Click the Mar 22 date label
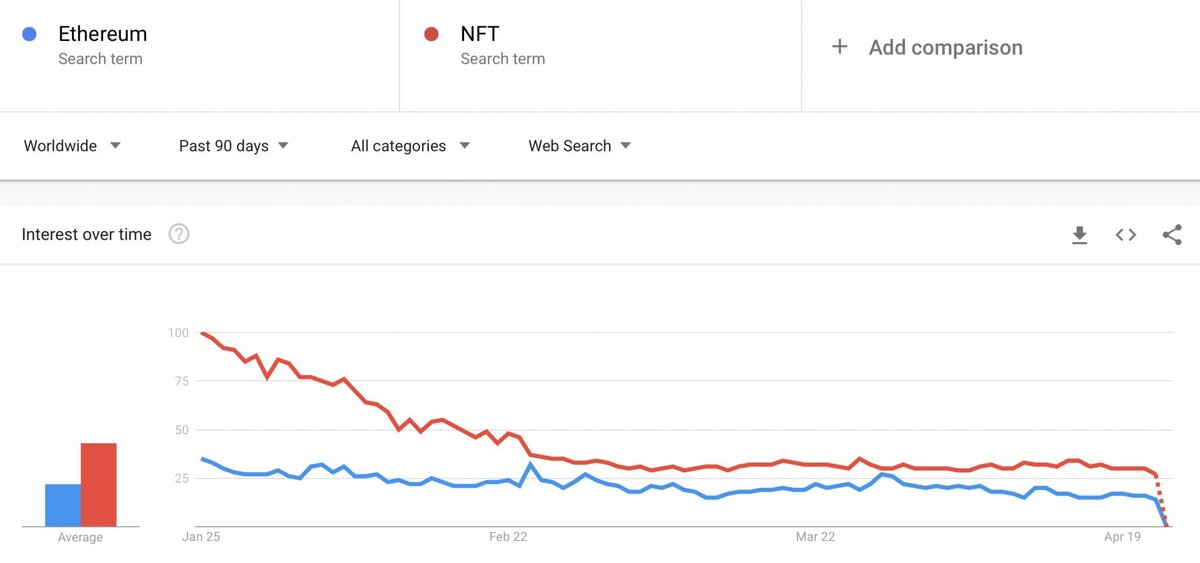Viewport: 1200px width, 563px height. point(815,537)
